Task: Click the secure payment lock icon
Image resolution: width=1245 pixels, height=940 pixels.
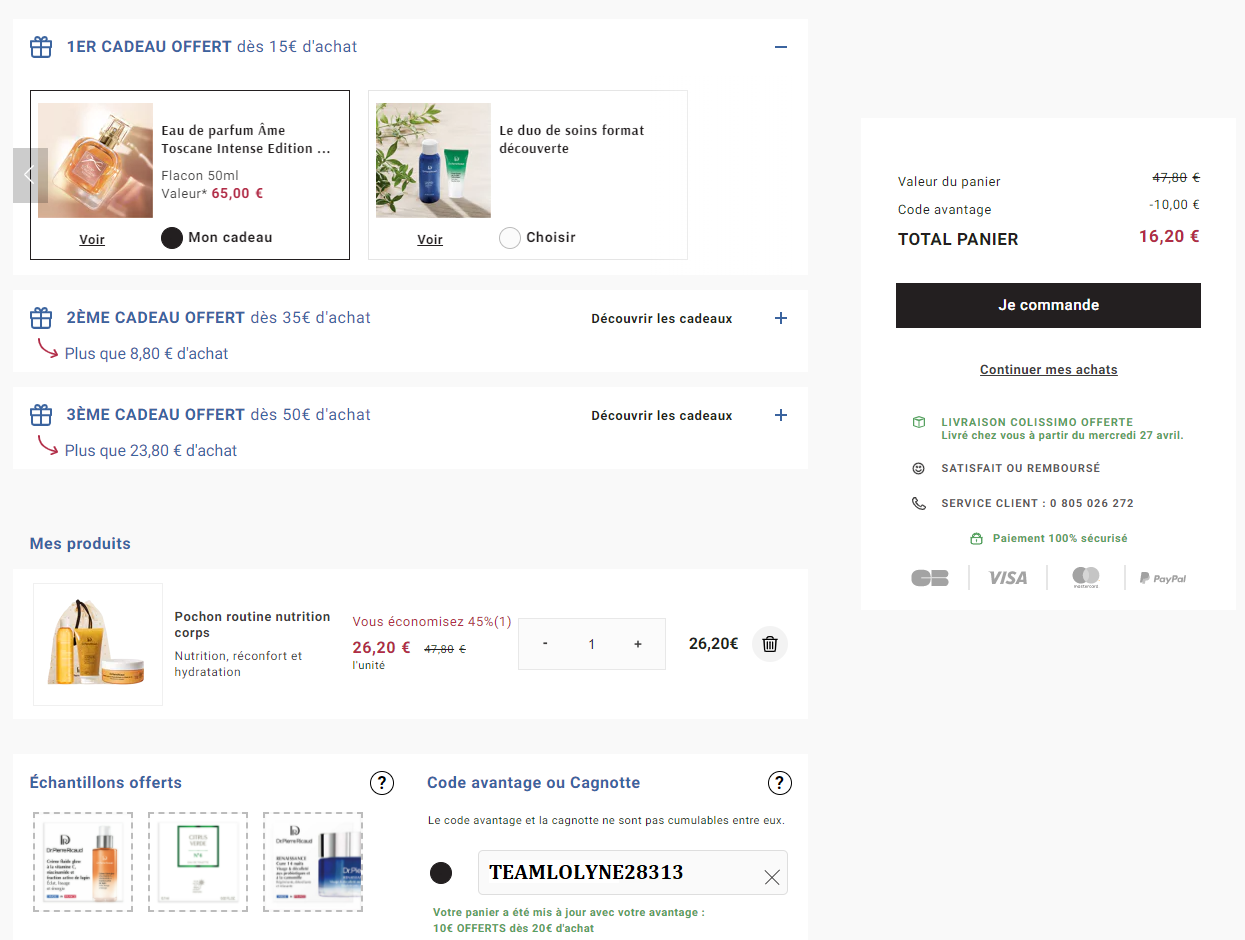Action: coord(976,539)
